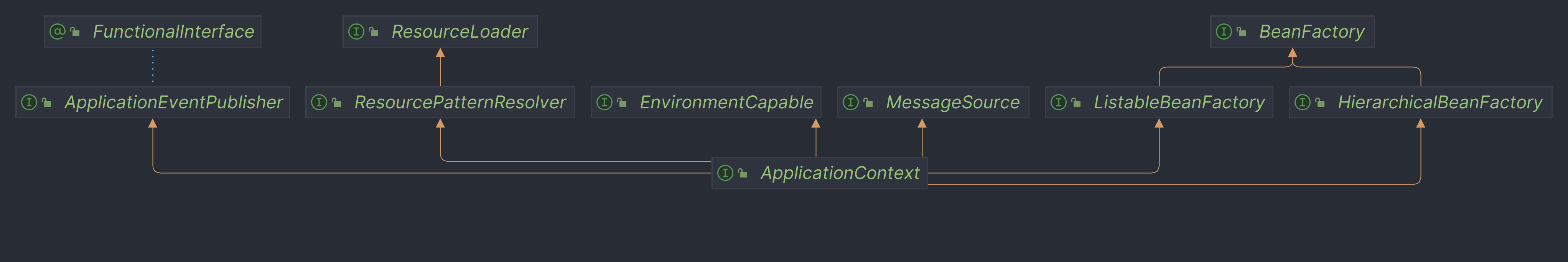The image size is (1568, 262).
Task: Click the interface icon beside ResourceLoader
Action: click(x=356, y=32)
